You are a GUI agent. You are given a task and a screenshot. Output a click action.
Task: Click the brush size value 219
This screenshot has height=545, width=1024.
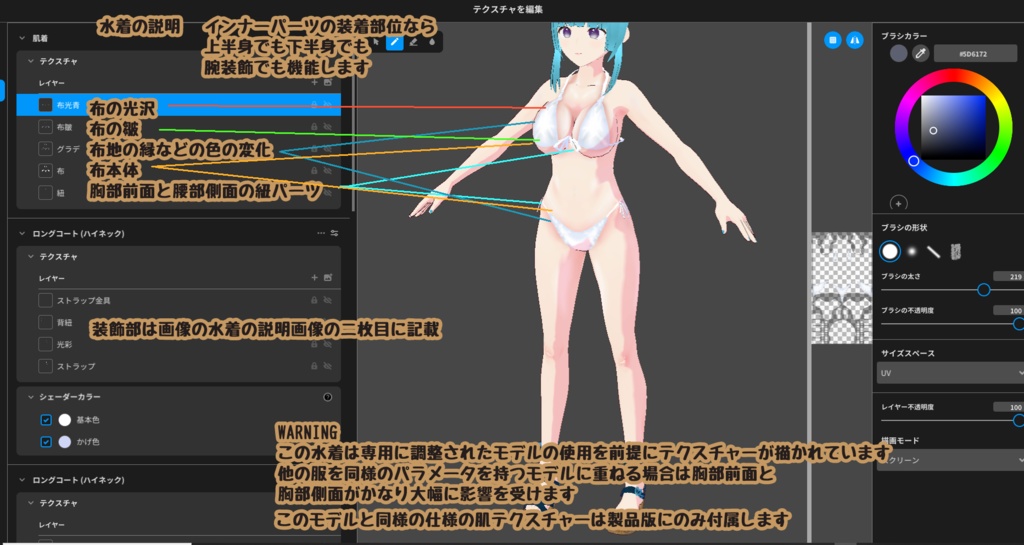(x=1008, y=277)
